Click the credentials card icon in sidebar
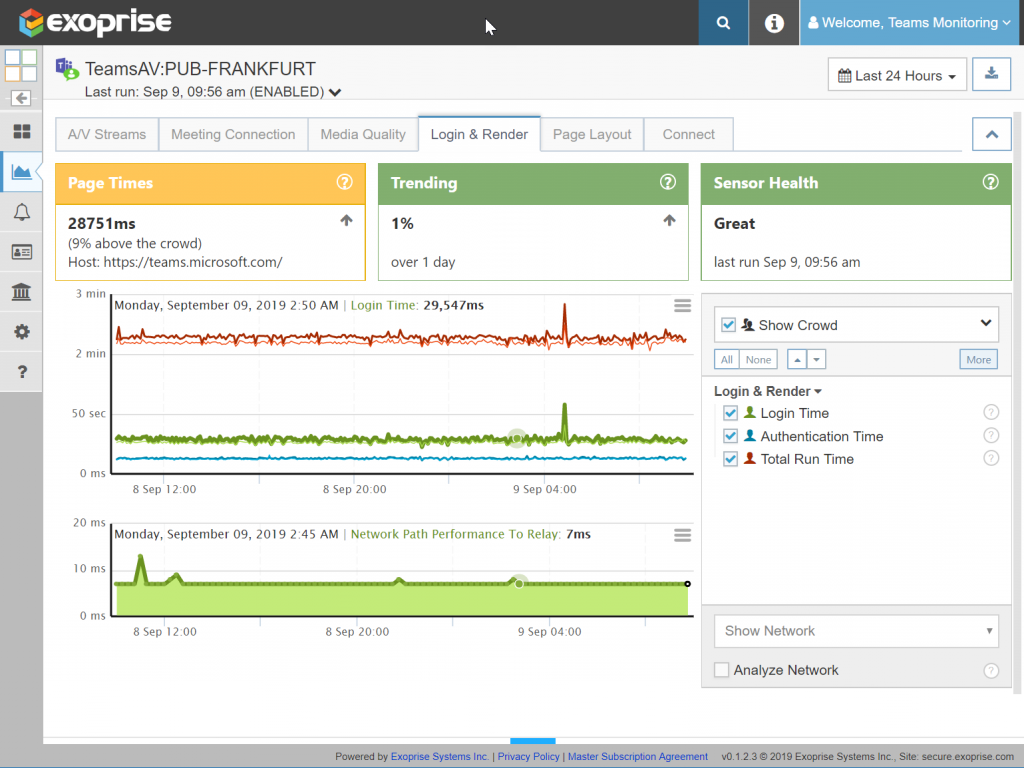This screenshot has height=768, width=1024. [20, 252]
